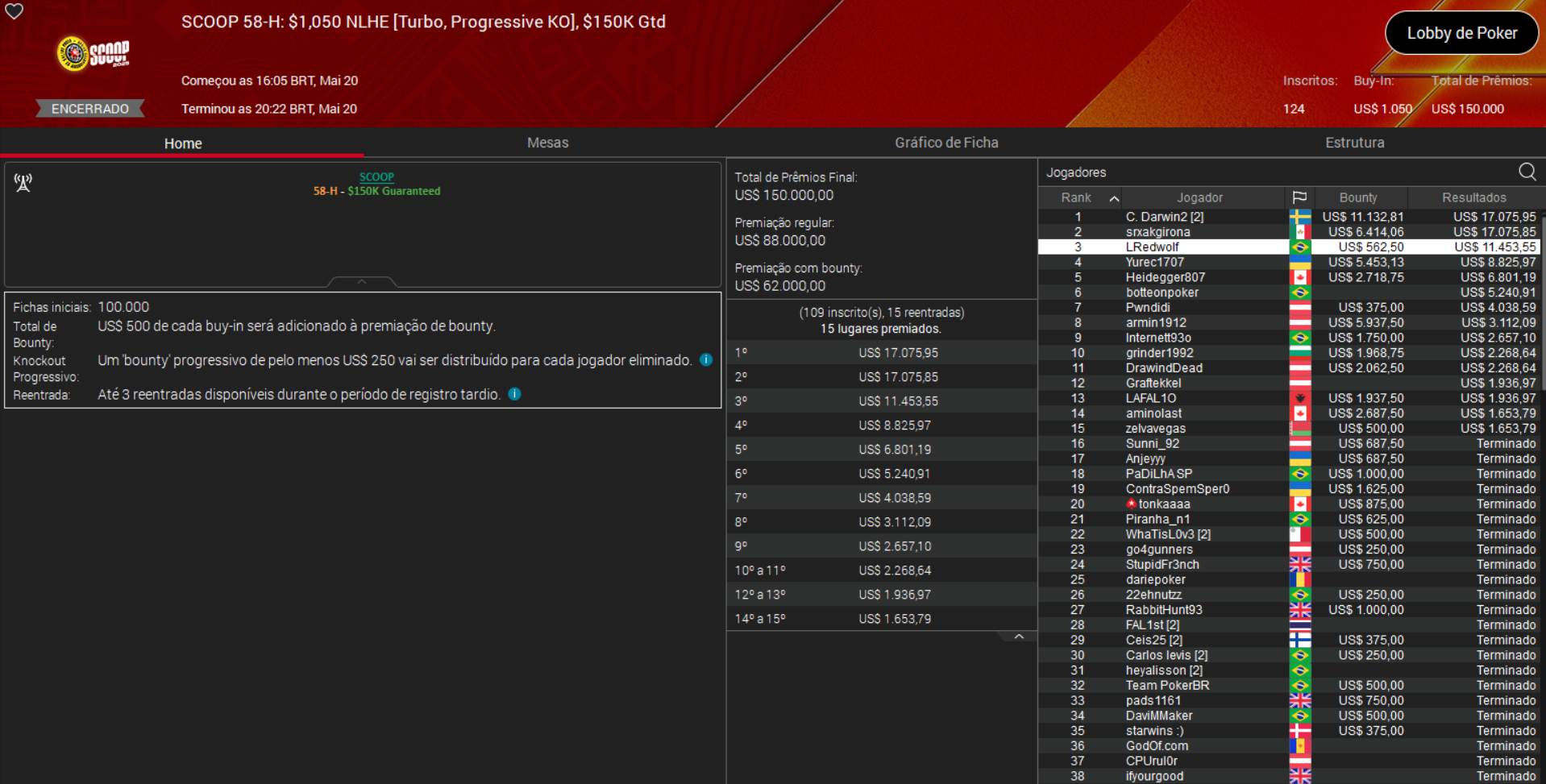Click Finland flag for Ceis25
Viewport: 1546px width, 784px height.
(1299, 640)
